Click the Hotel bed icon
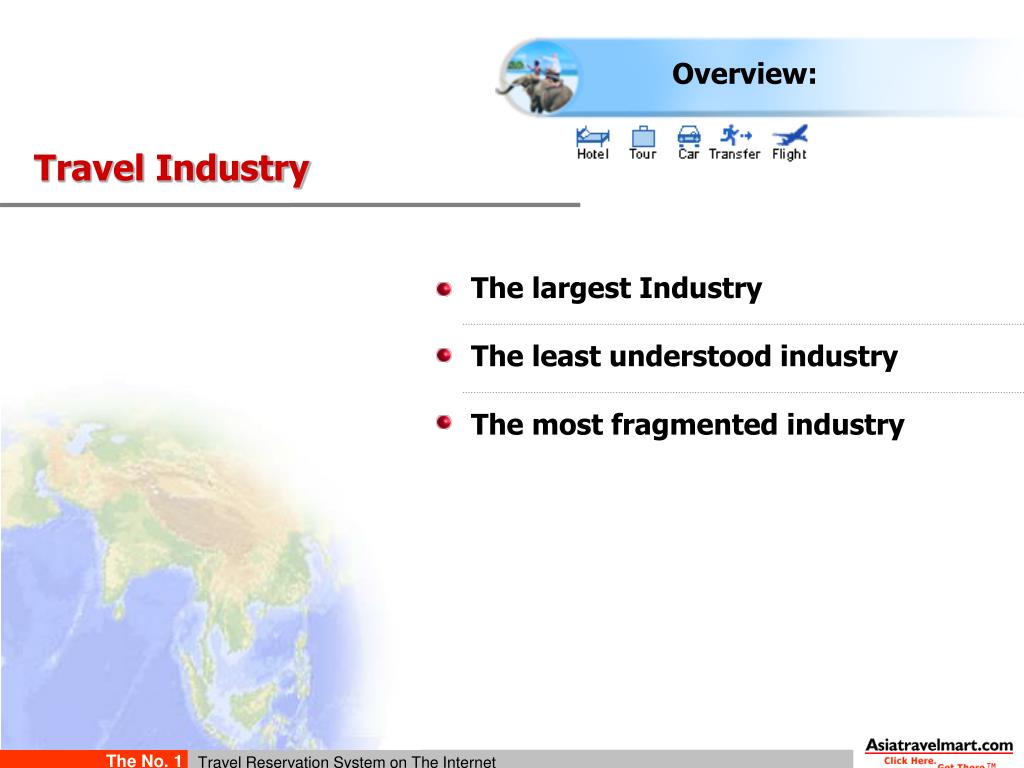 point(592,136)
